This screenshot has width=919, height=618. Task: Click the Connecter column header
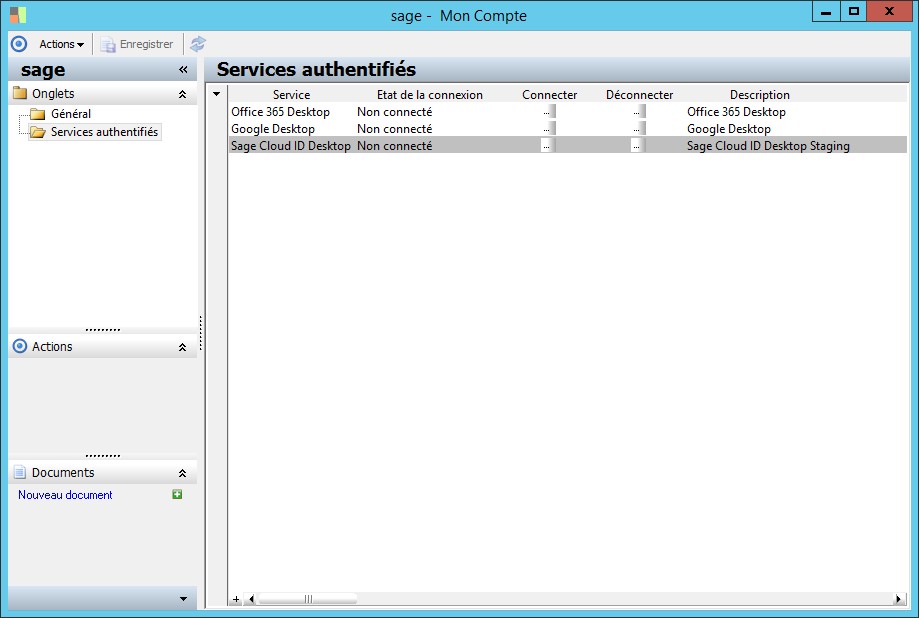point(549,94)
